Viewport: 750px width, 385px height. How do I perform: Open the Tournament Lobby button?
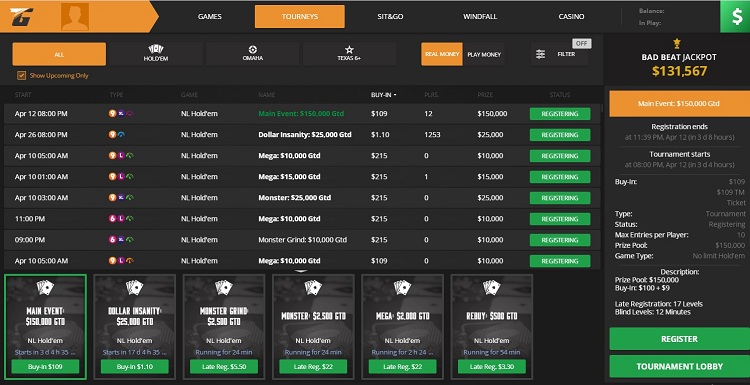click(x=679, y=366)
